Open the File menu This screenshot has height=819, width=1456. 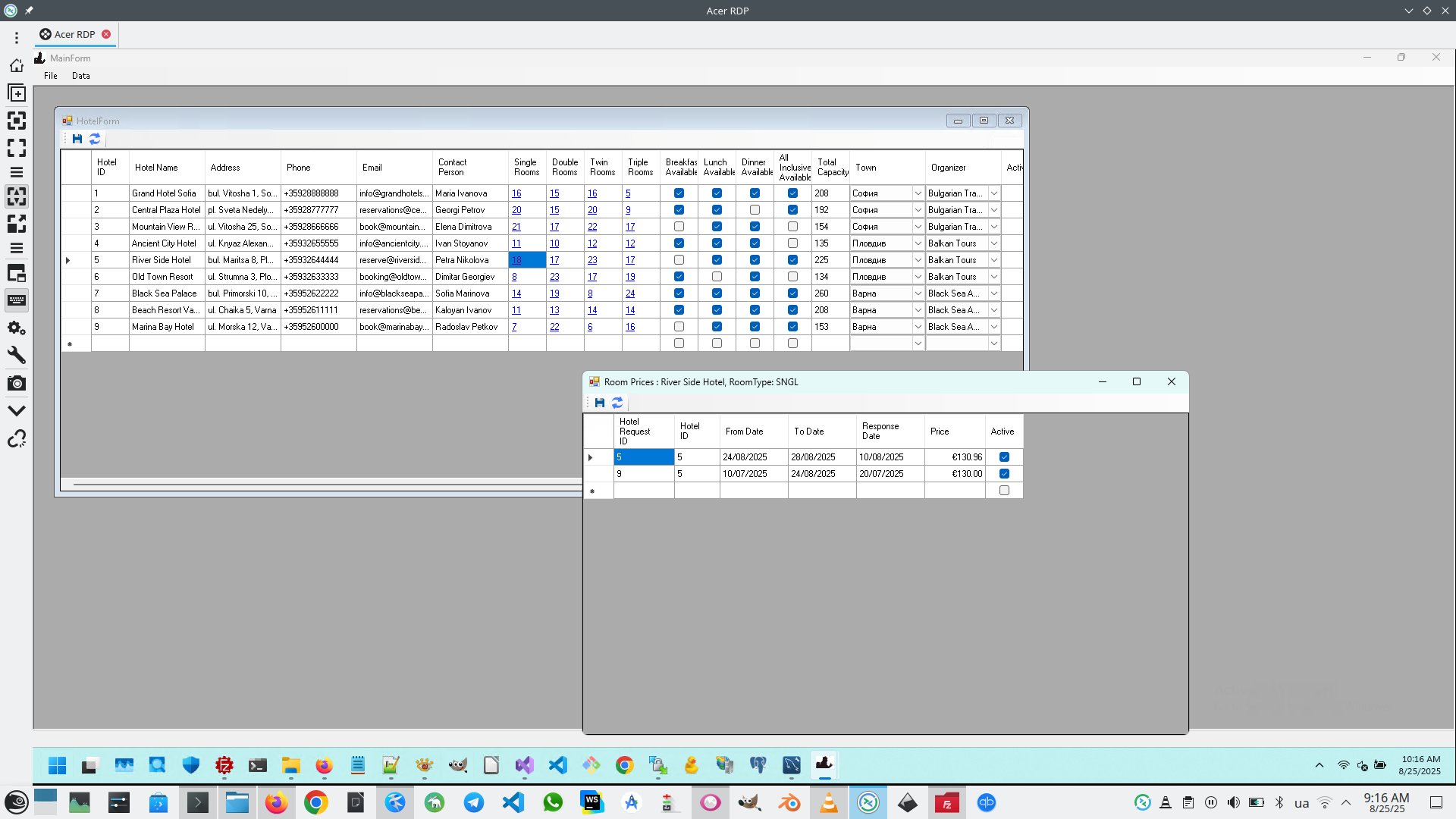click(51, 76)
